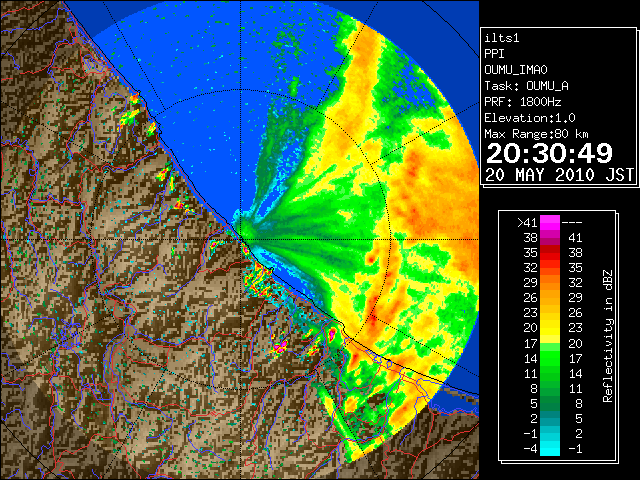
Task: Click the '20 MAY 2010 JST' date
Action: [559, 175]
